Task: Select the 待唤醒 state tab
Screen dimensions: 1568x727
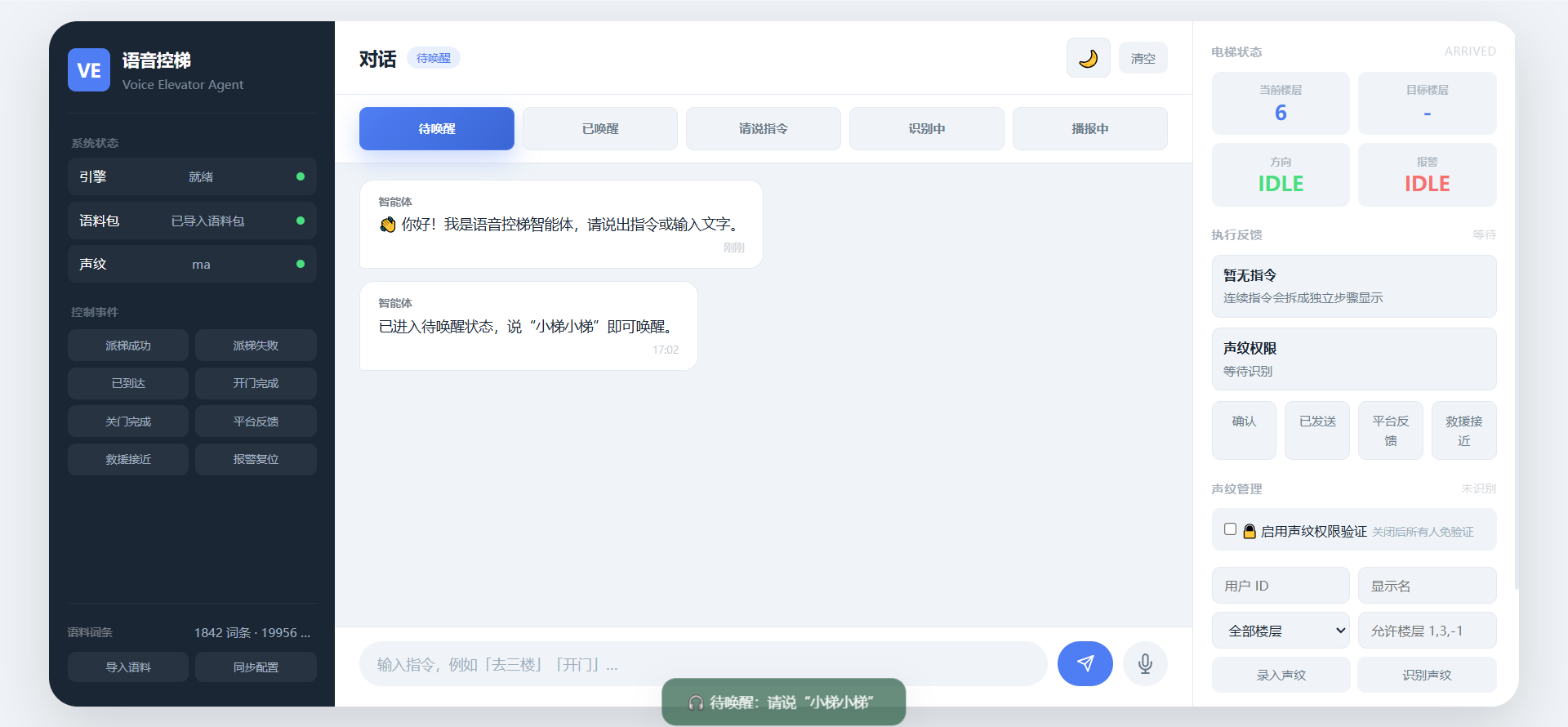Action: 437,128
